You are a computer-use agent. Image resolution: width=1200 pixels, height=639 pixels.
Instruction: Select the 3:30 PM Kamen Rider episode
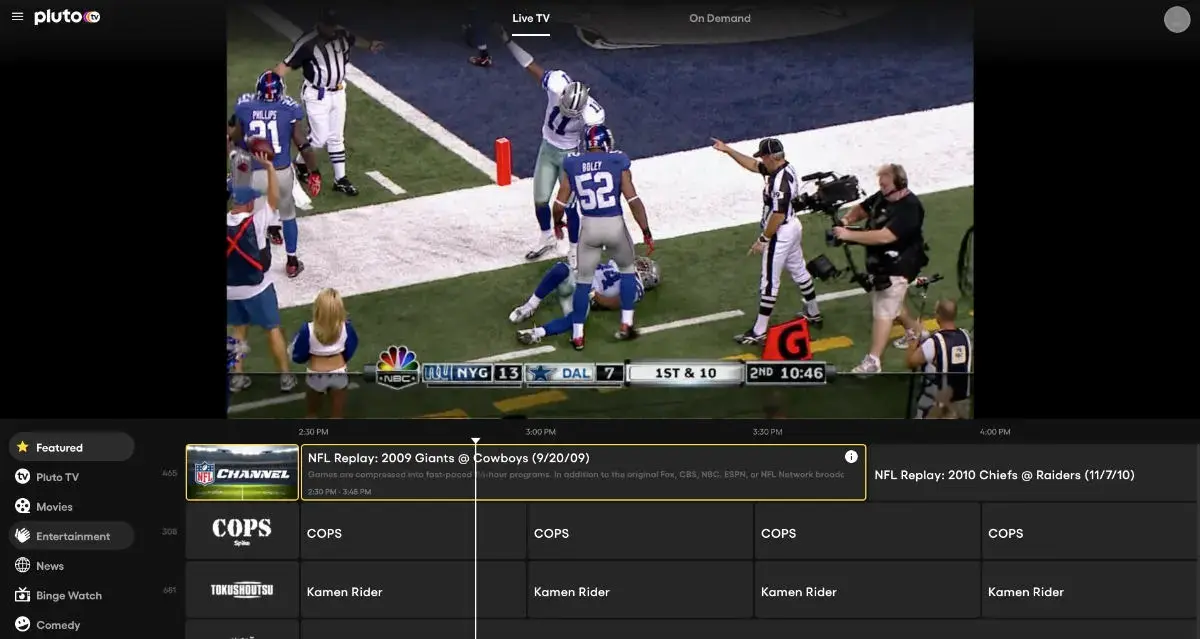866,592
